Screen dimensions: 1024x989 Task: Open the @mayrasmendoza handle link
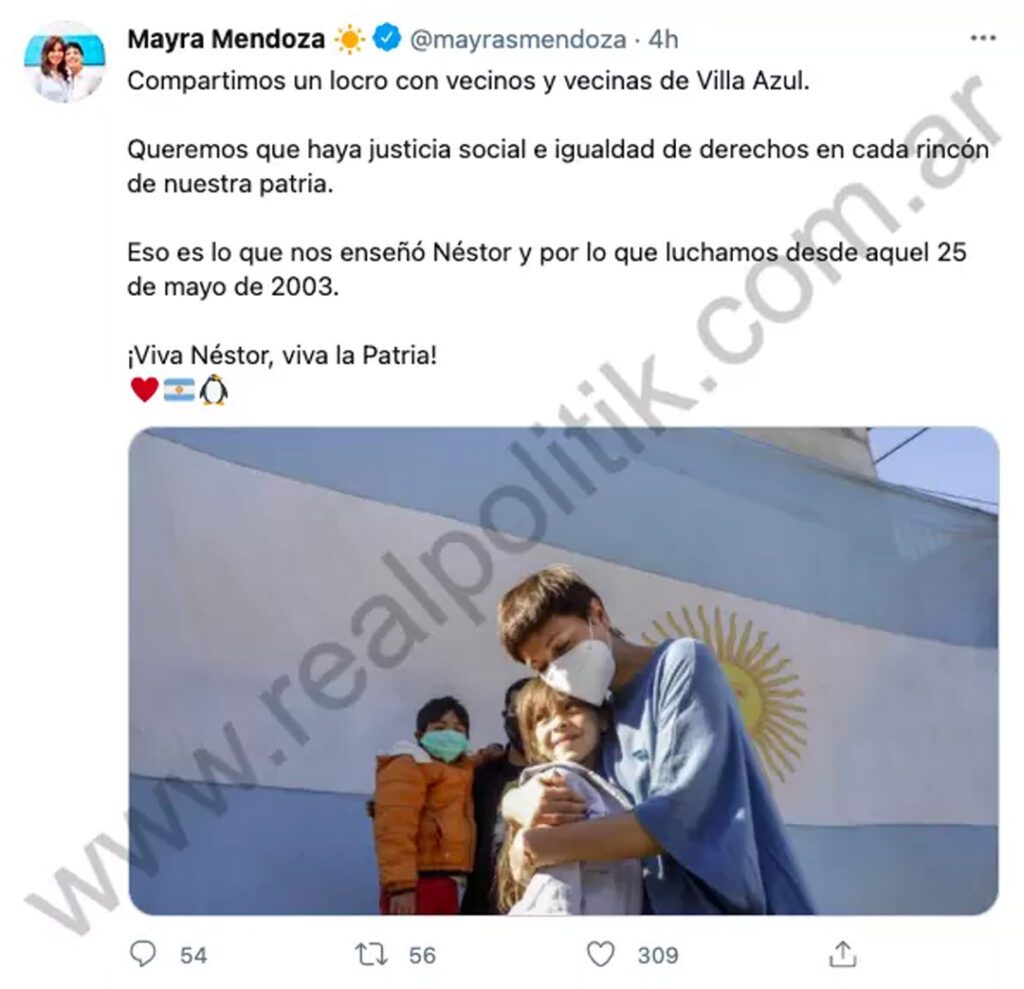point(518,40)
